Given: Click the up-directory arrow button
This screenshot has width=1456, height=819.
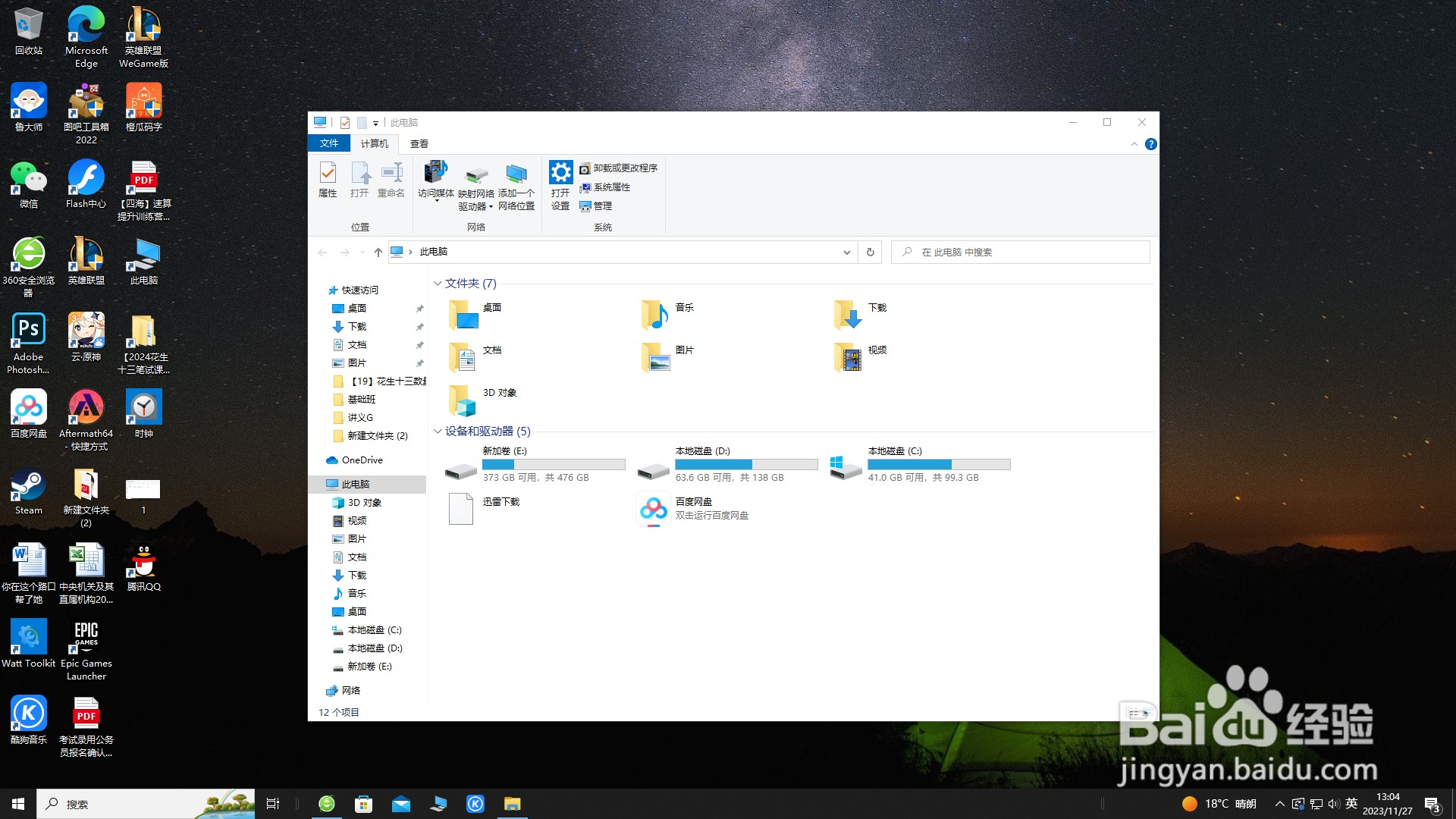Looking at the screenshot, I should click(378, 253).
